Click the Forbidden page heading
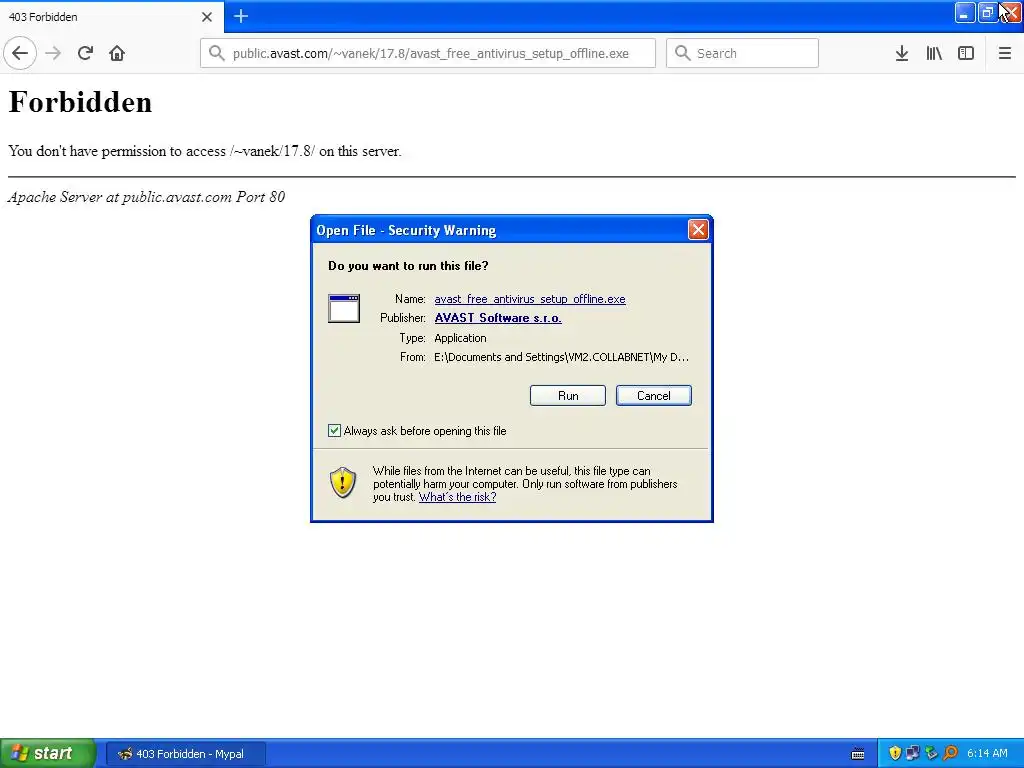Viewport: 1024px width, 768px height. (x=80, y=102)
